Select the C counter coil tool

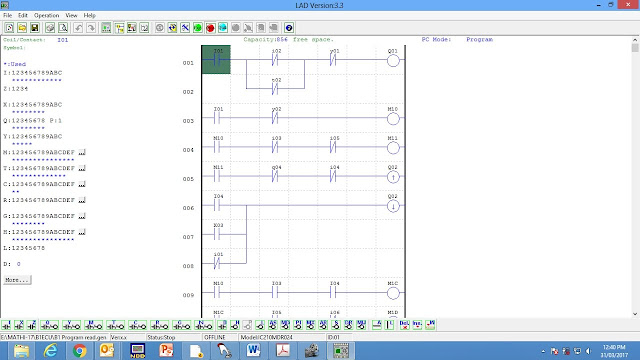[138, 325]
